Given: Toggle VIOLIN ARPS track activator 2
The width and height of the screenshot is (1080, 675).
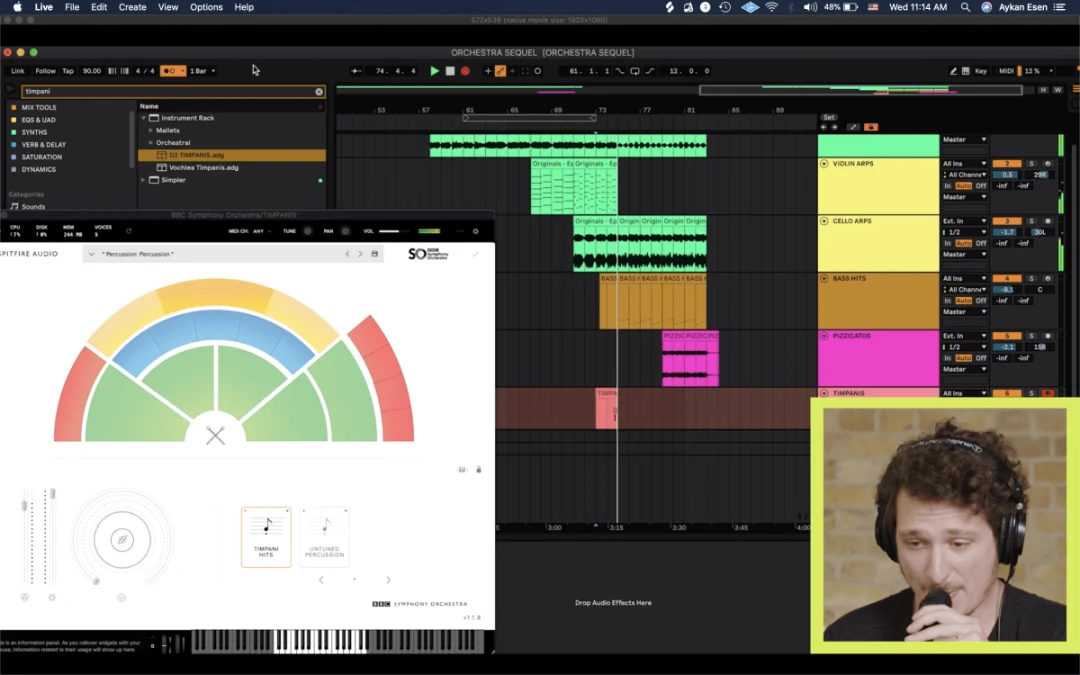Looking at the screenshot, I should coord(1007,164).
